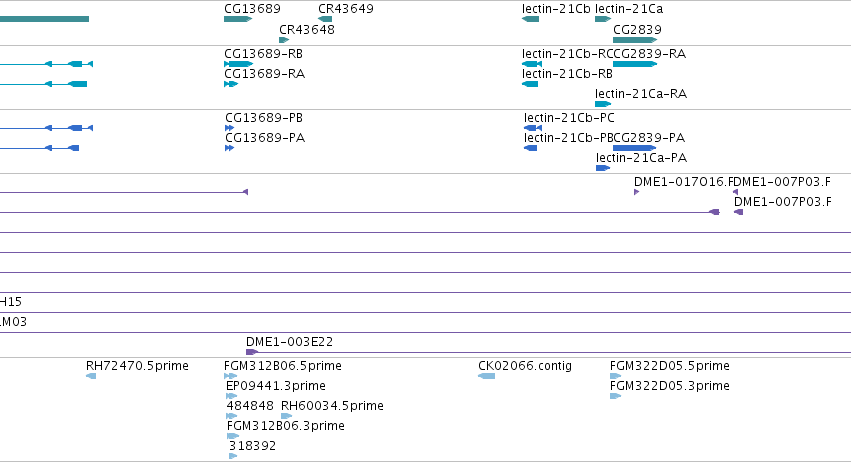Select the CR43649 gene arrow glyph
Viewport: 851px width, 462px height.
325,19
